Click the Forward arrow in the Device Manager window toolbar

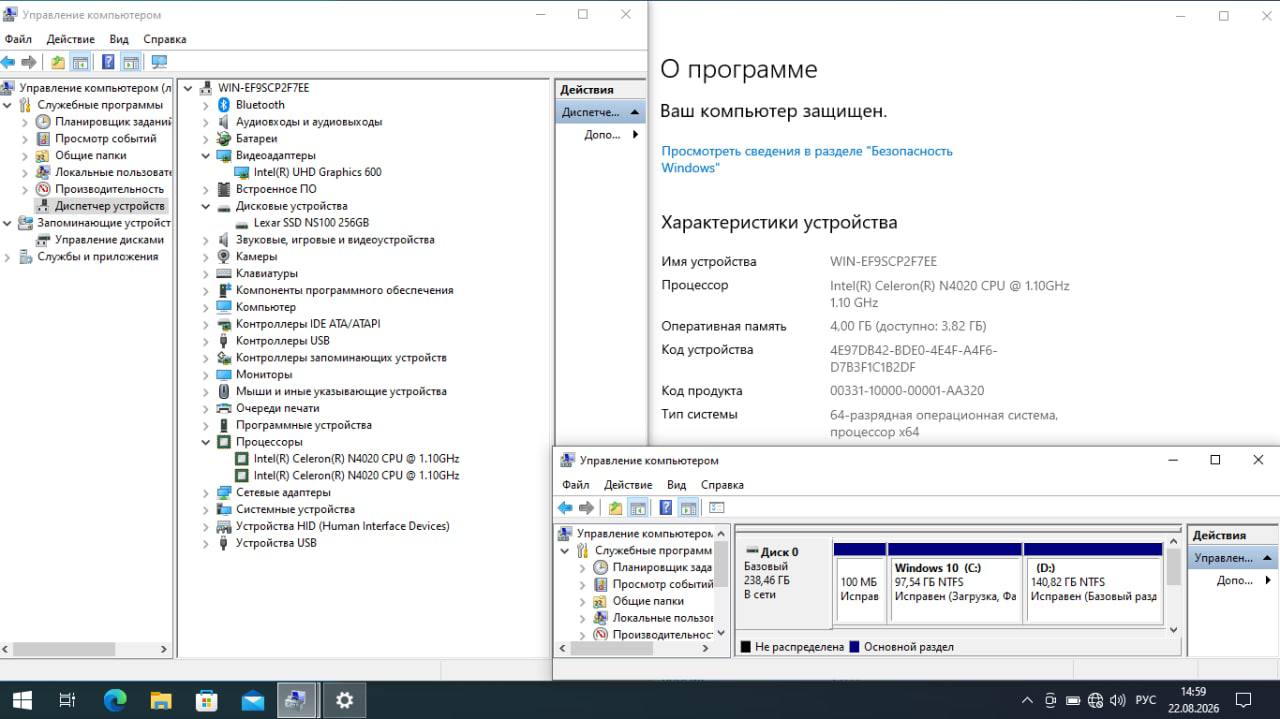click(x=29, y=62)
